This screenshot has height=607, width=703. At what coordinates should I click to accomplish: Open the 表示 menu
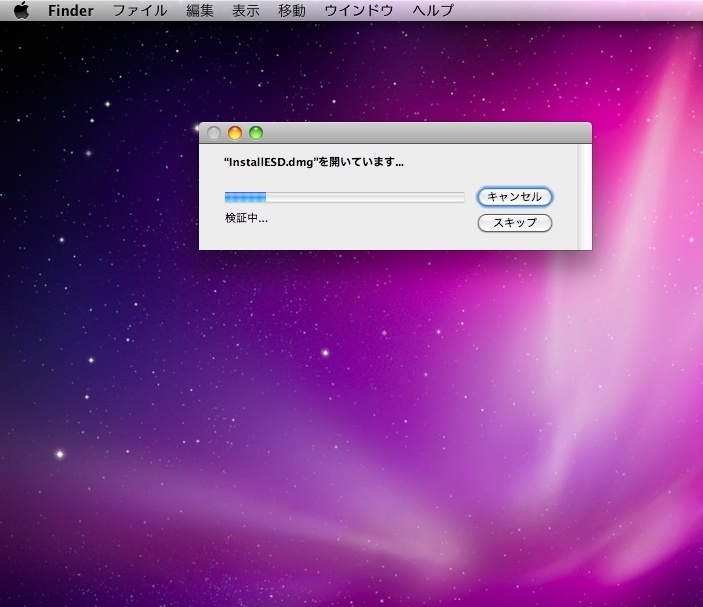(246, 11)
